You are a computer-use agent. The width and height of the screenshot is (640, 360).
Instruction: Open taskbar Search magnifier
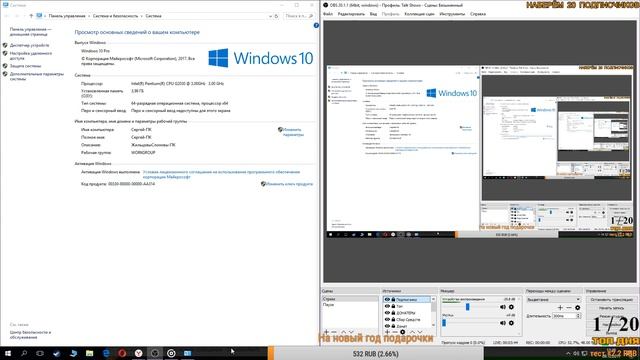pyautogui.click(x=24, y=353)
